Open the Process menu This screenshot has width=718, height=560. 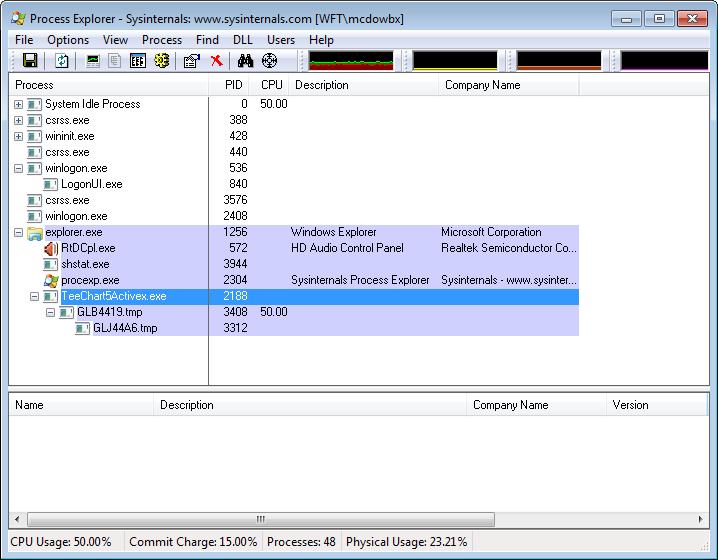coord(162,40)
